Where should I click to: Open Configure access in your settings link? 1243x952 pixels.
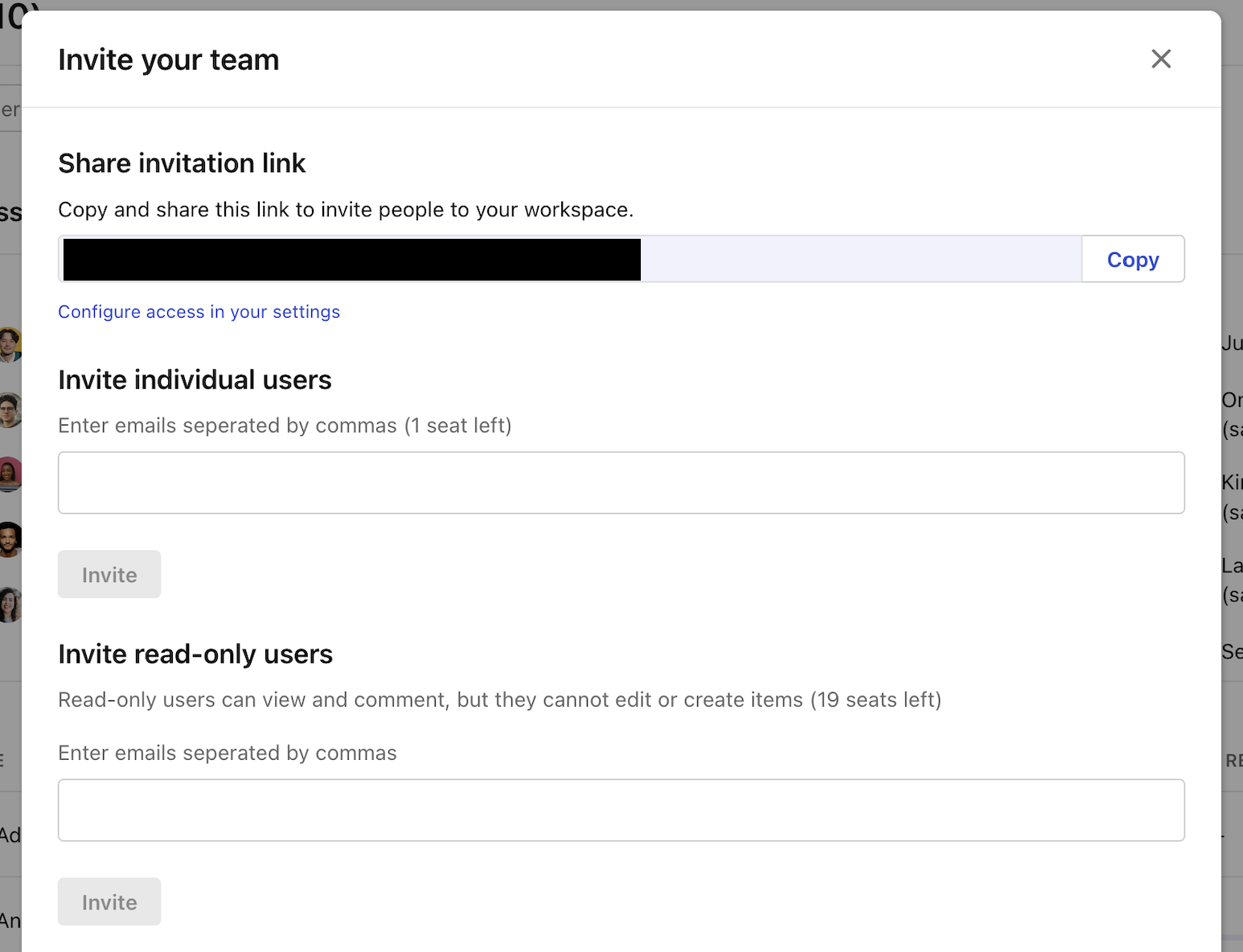tap(199, 312)
